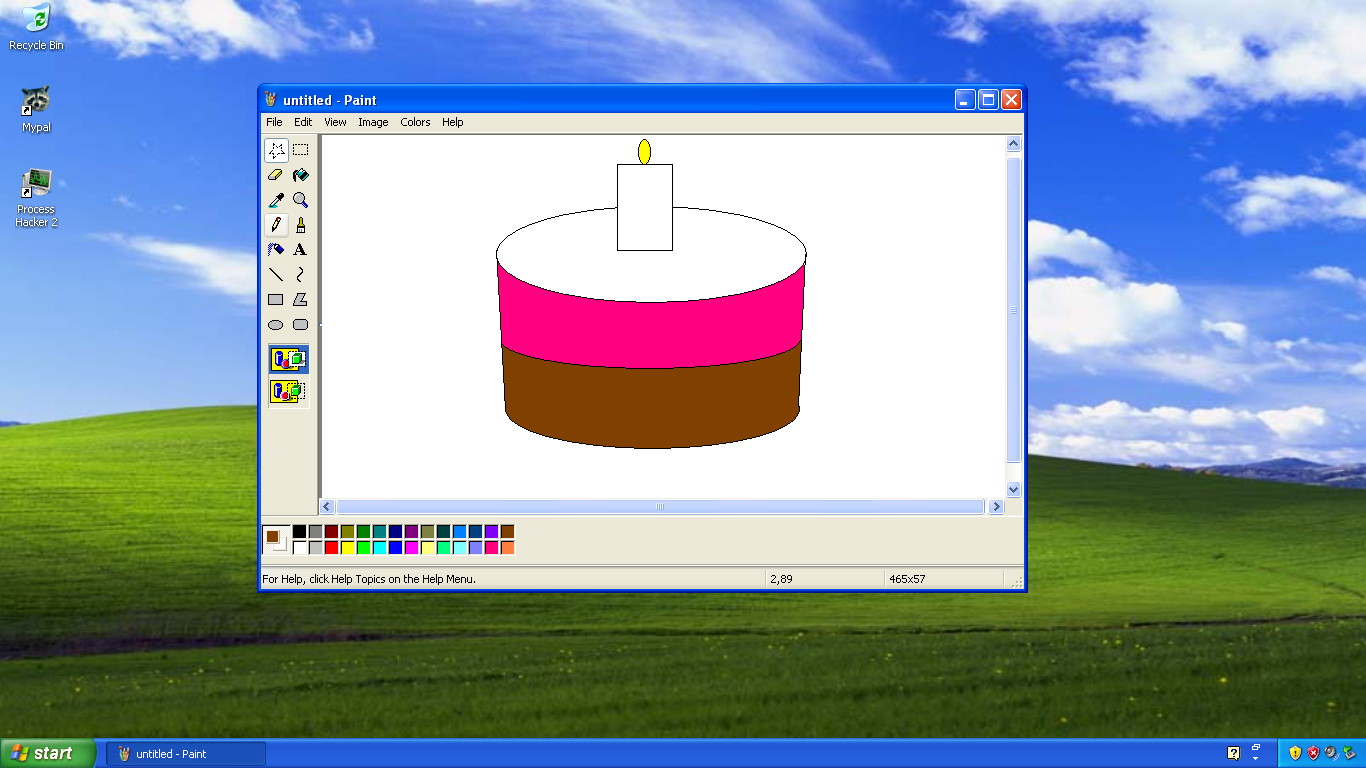1366x768 pixels.
Task: Choose the Fill With Color tool
Action: (301, 175)
